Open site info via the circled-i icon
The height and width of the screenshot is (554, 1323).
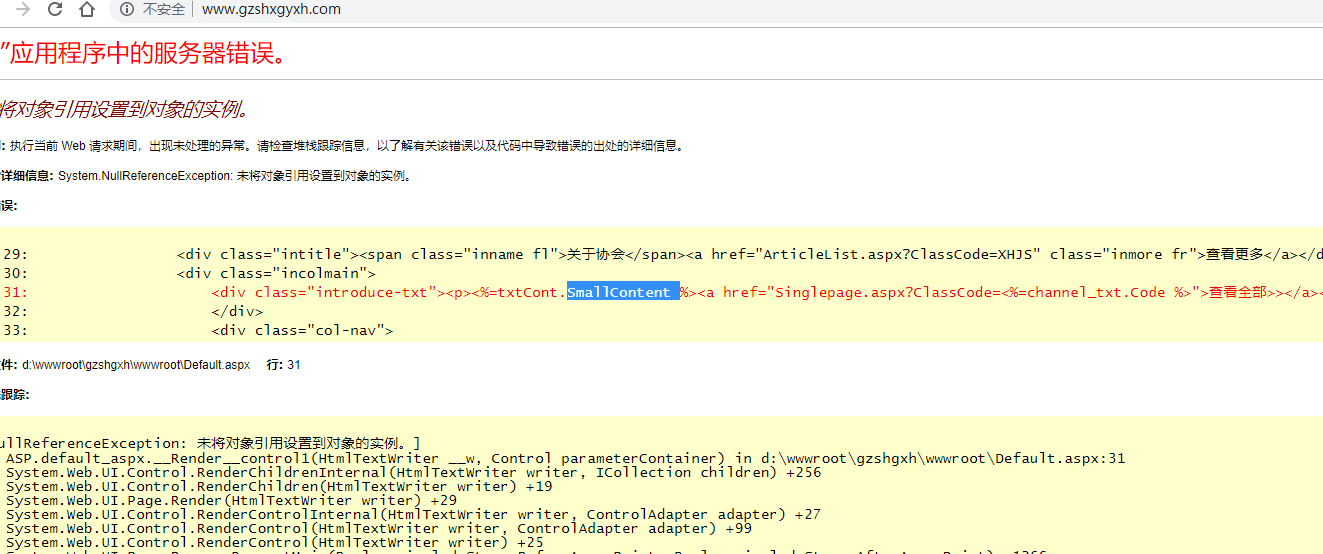click(126, 10)
